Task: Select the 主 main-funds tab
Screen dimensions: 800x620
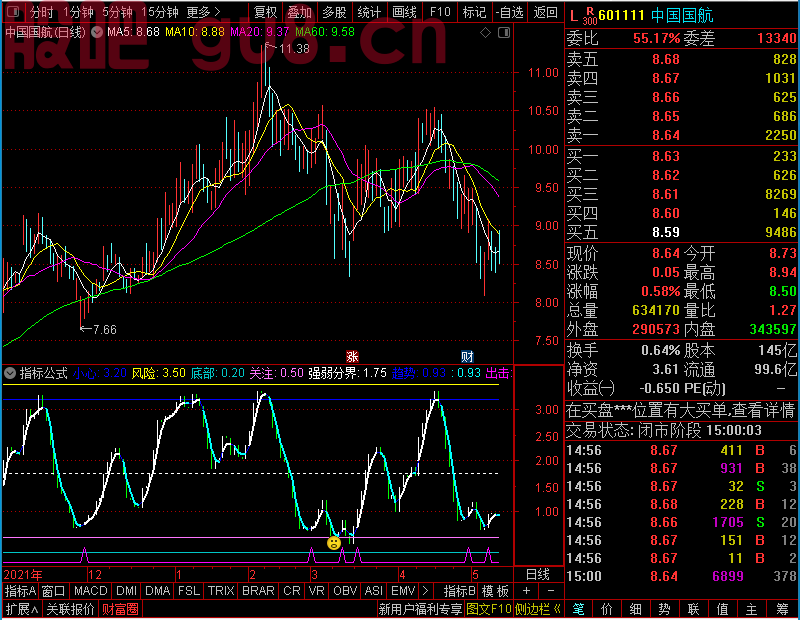Action: point(752,609)
